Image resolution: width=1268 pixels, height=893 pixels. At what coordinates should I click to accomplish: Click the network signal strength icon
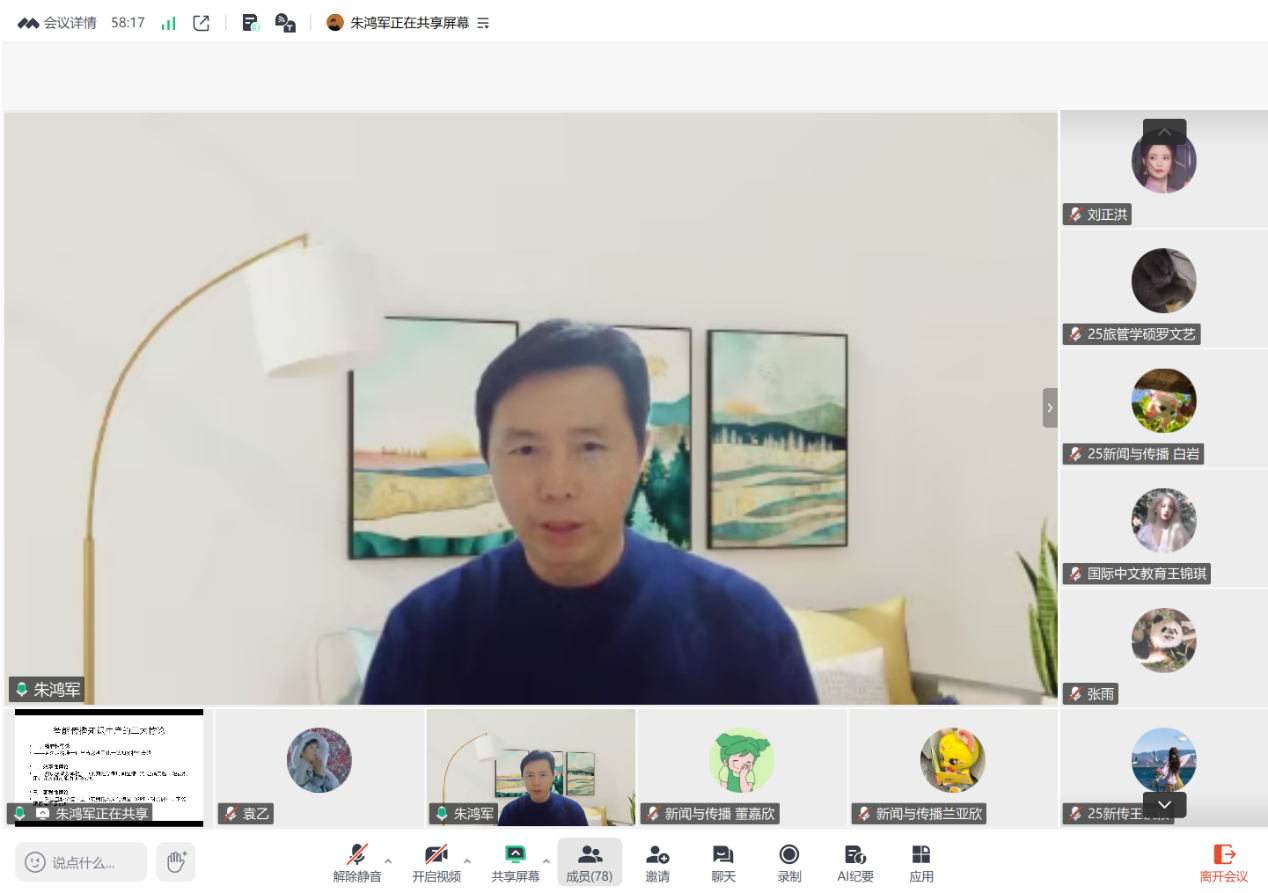tap(169, 23)
